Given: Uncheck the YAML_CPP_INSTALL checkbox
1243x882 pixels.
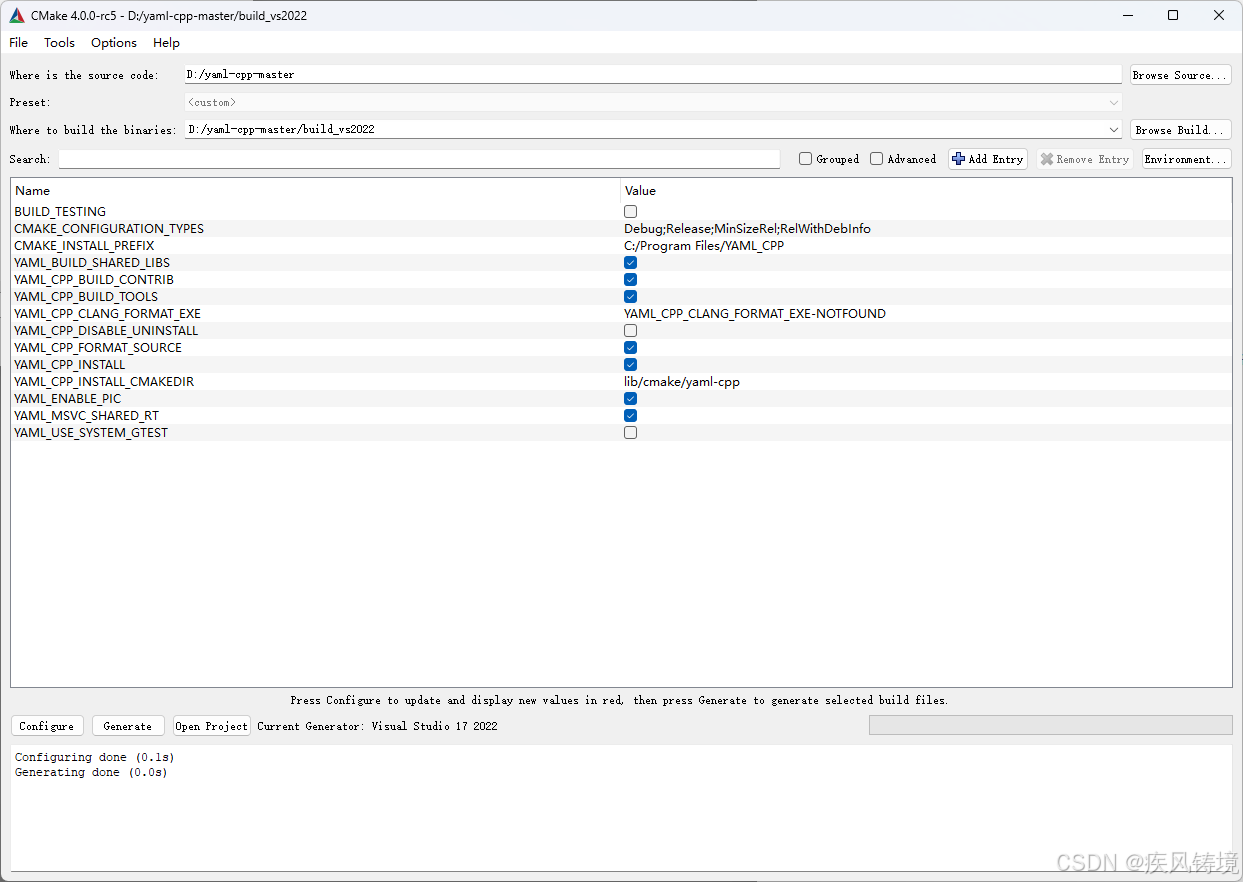Looking at the screenshot, I should coord(630,365).
